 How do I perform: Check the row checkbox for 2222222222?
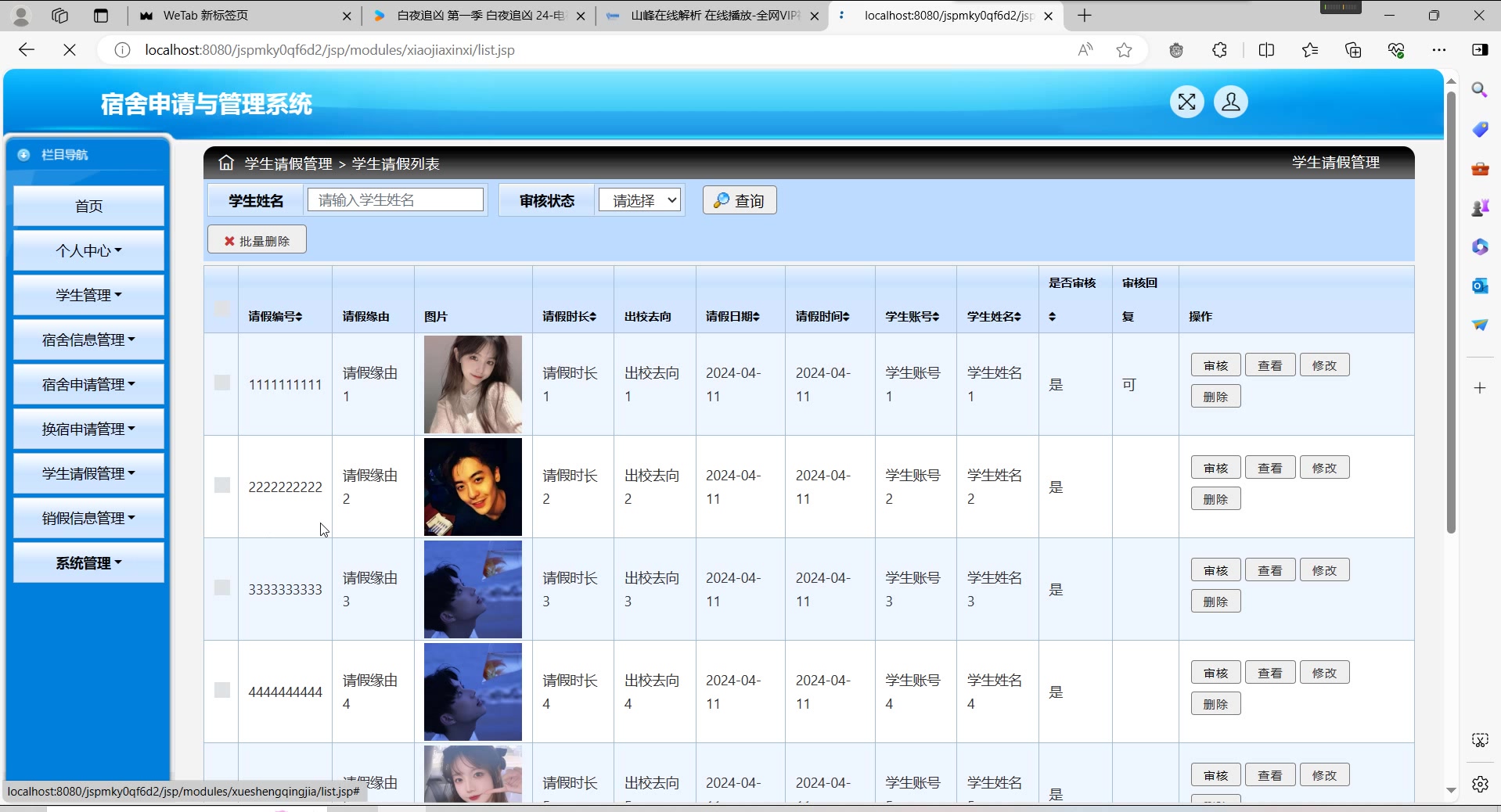point(222,485)
